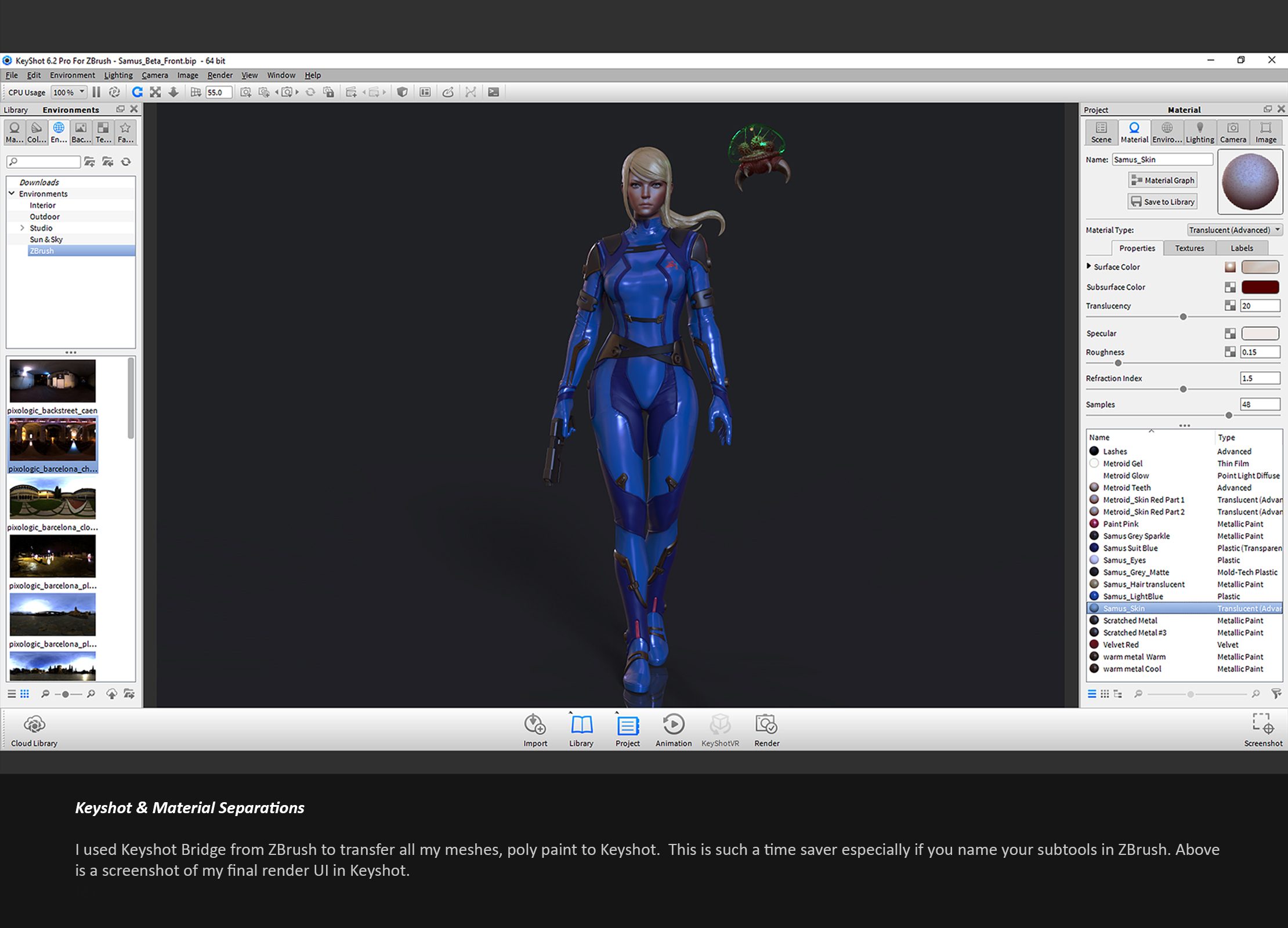
Task: Open the Backplates tab in Library
Action: pyautogui.click(x=81, y=132)
